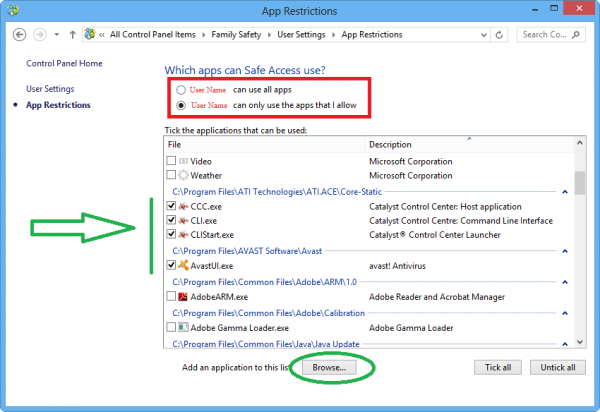
Task: Click the Adobe Gamma Loader icon
Action: pos(184,327)
